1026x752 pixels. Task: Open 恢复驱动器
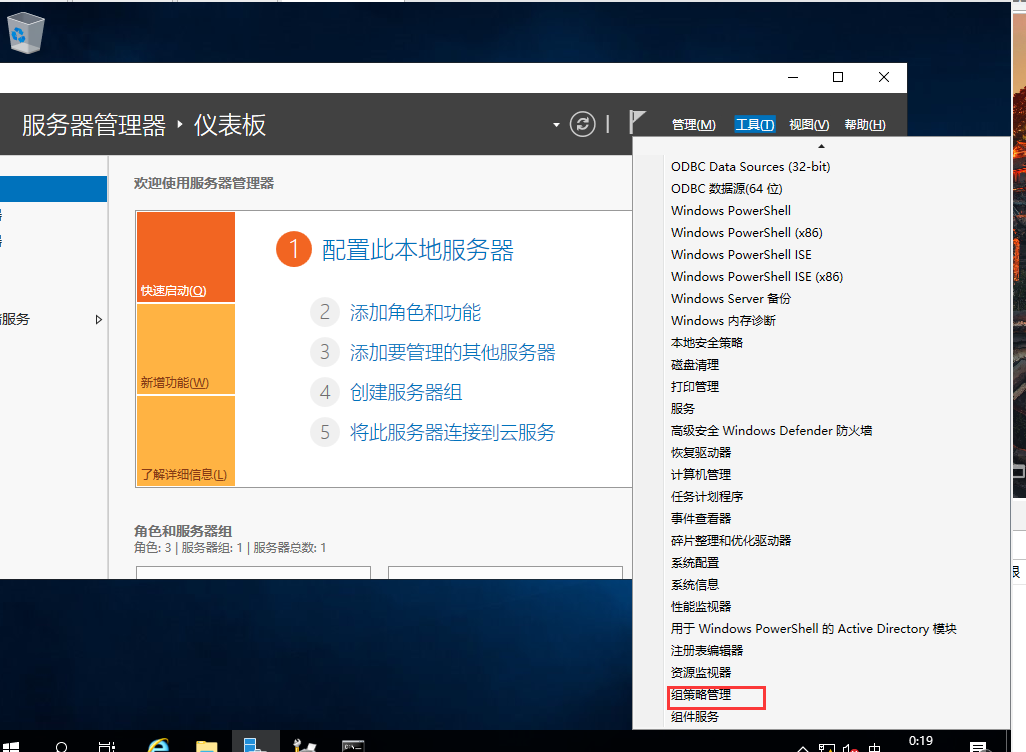(701, 452)
